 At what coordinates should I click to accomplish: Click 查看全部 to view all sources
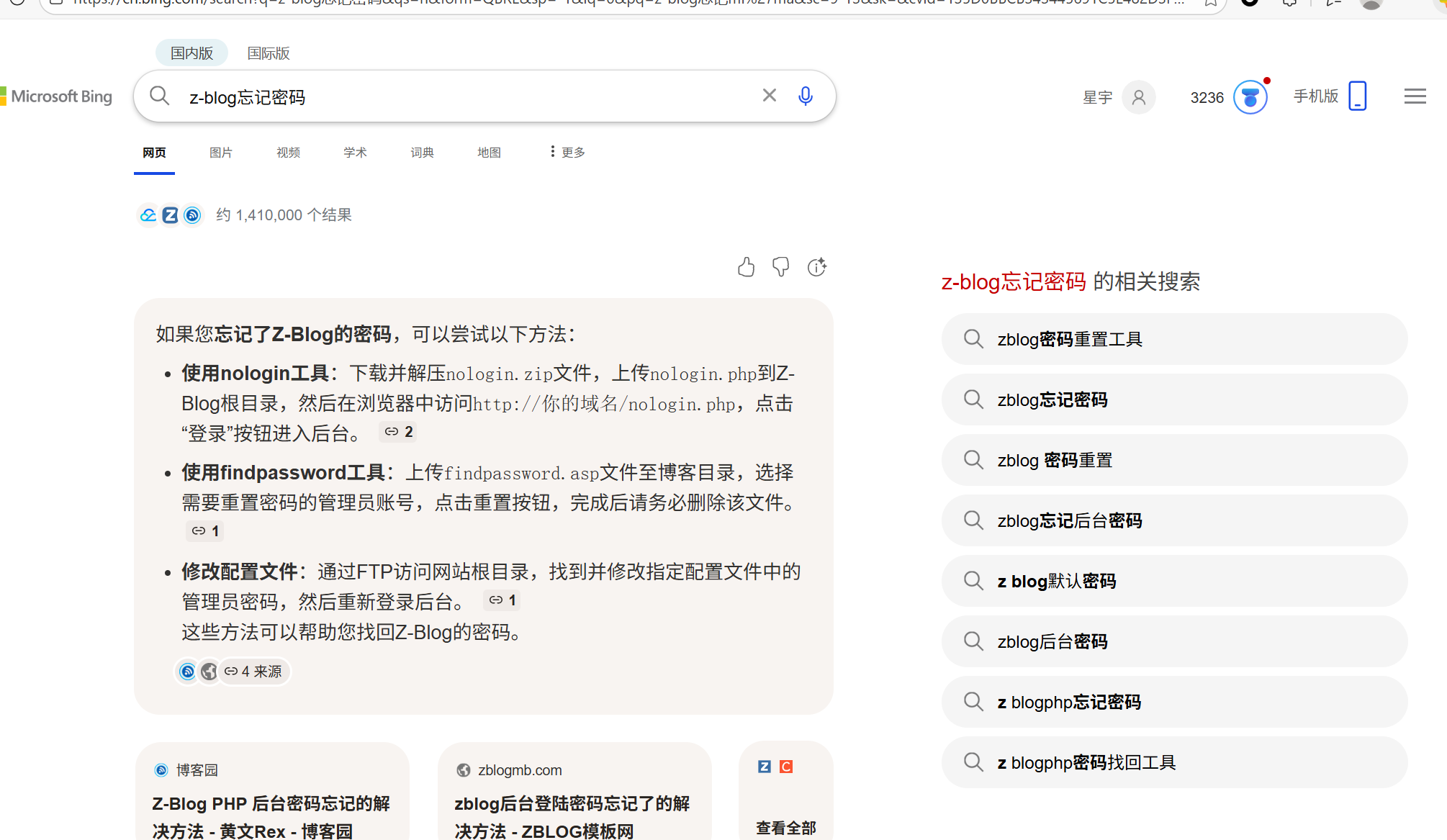[785, 828]
